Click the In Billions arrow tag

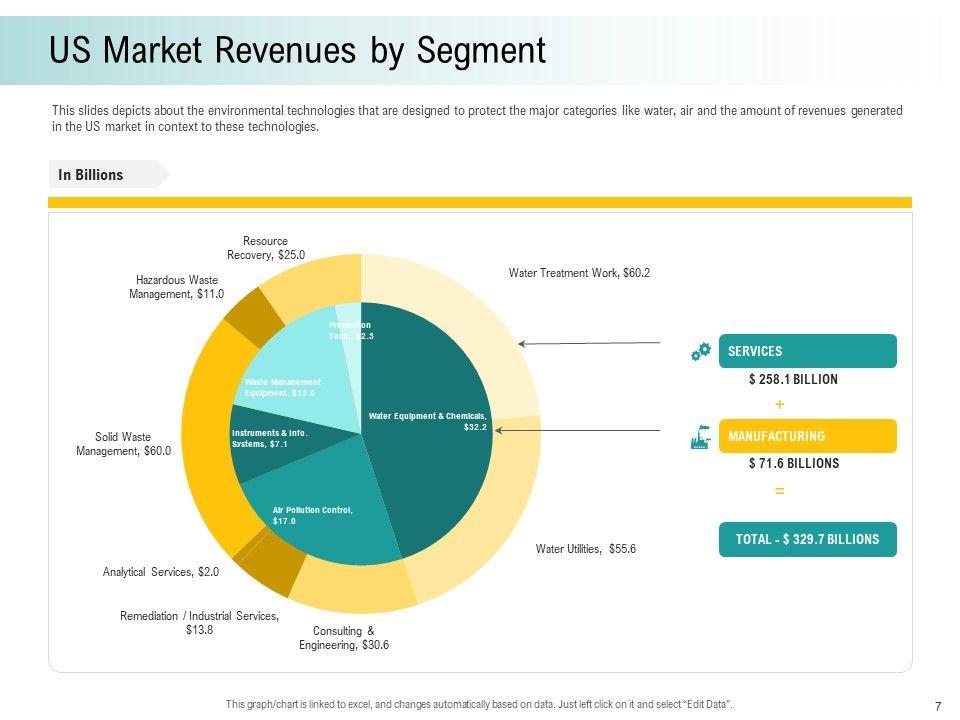point(108,174)
